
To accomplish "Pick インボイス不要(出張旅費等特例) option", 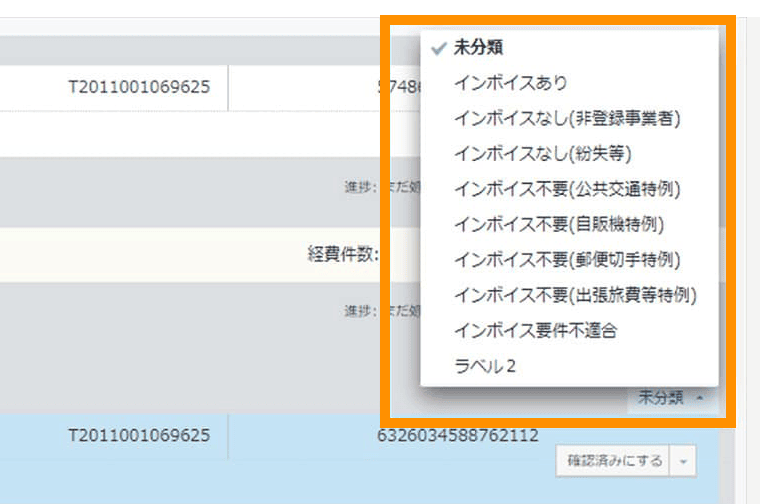I will pyautogui.click(x=575, y=295).
